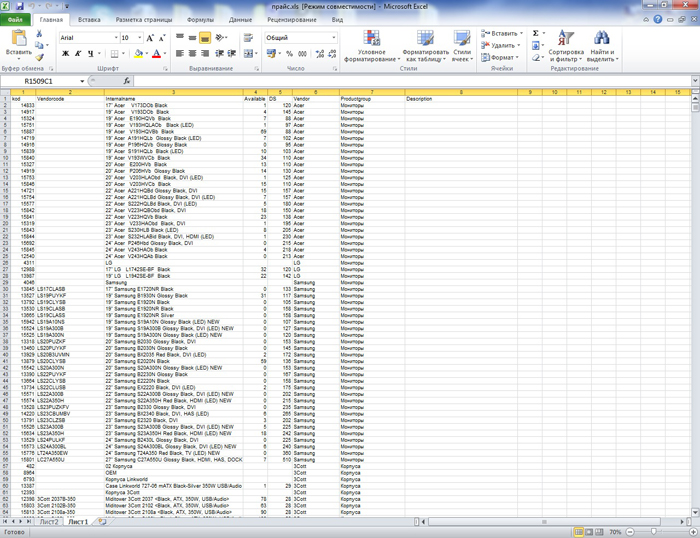Open the Excel Help question mark

tap(658, 19)
